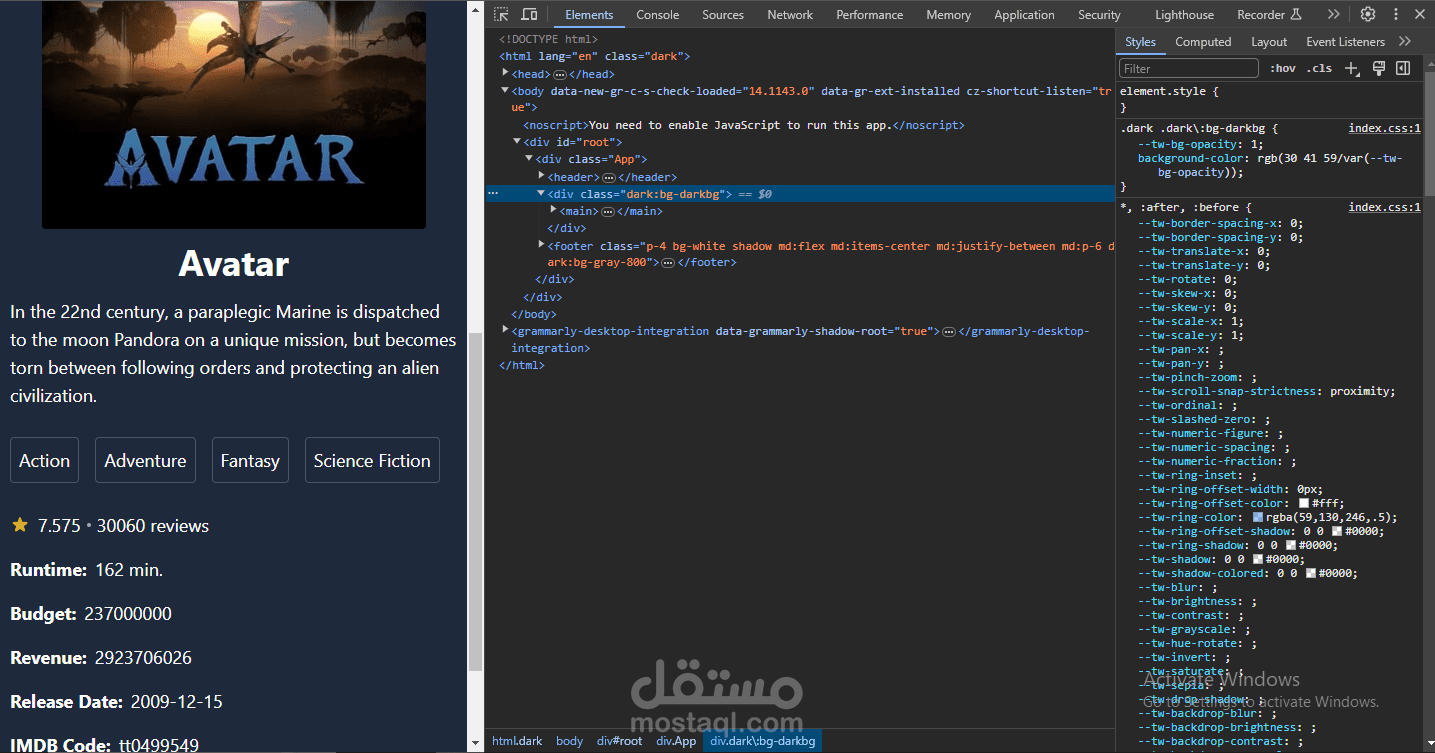Click the star rating icon
This screenshot has height=753, width=1435.
[x=20, y=524]
